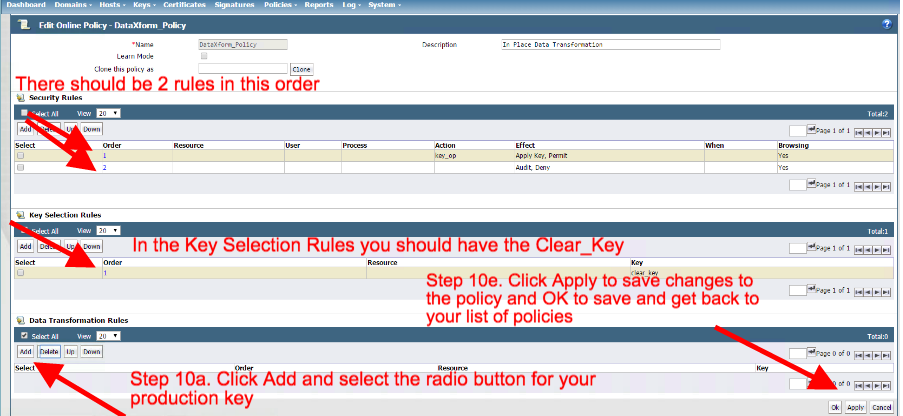This screenshot has height=416, width=903.
Task: Open the View dropdown in Security Rules
Action: click(x=110, y=114)
